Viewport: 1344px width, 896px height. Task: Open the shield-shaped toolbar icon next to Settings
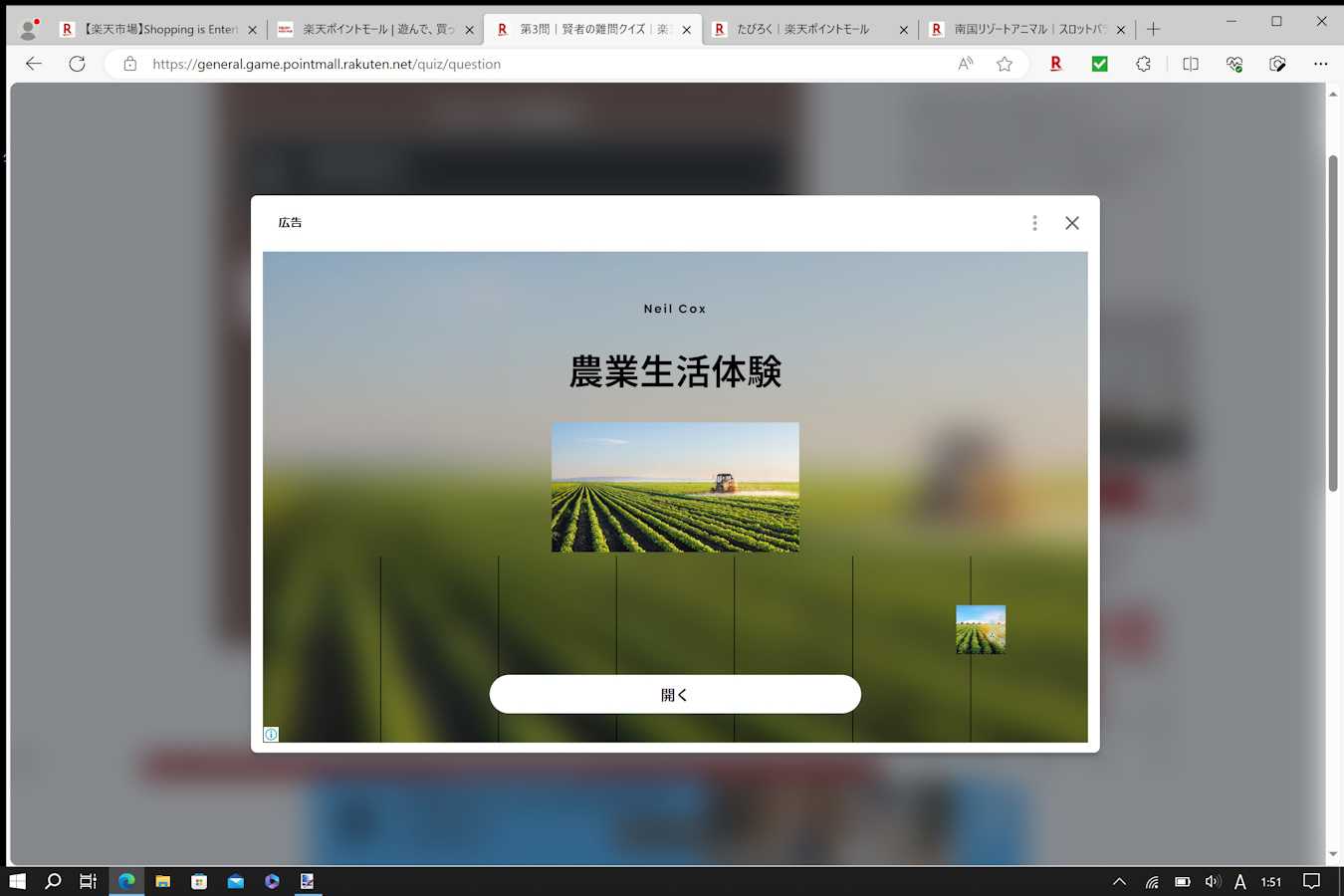[x=1278, y=64]
